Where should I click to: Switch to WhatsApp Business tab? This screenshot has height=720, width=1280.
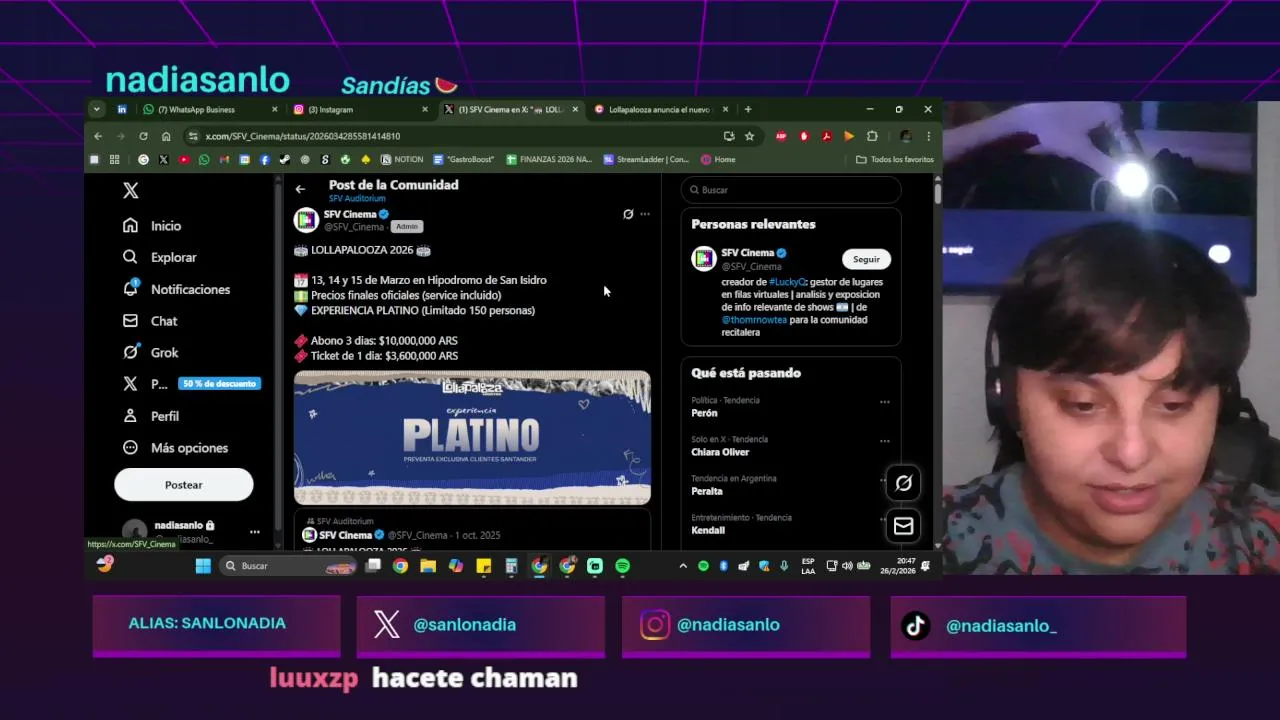pos(210,109)
